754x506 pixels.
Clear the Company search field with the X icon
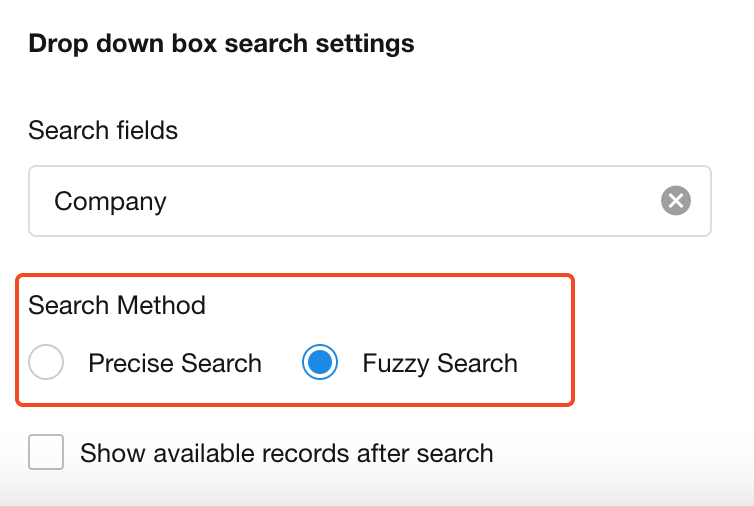(676, 201)
